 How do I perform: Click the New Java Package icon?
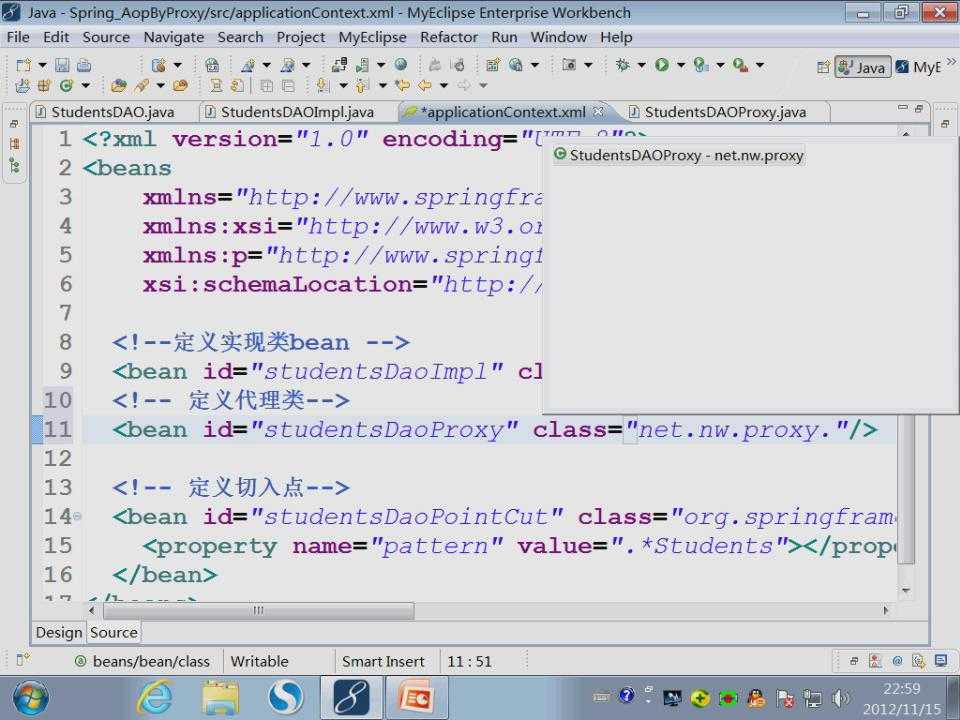pos(44,85)
